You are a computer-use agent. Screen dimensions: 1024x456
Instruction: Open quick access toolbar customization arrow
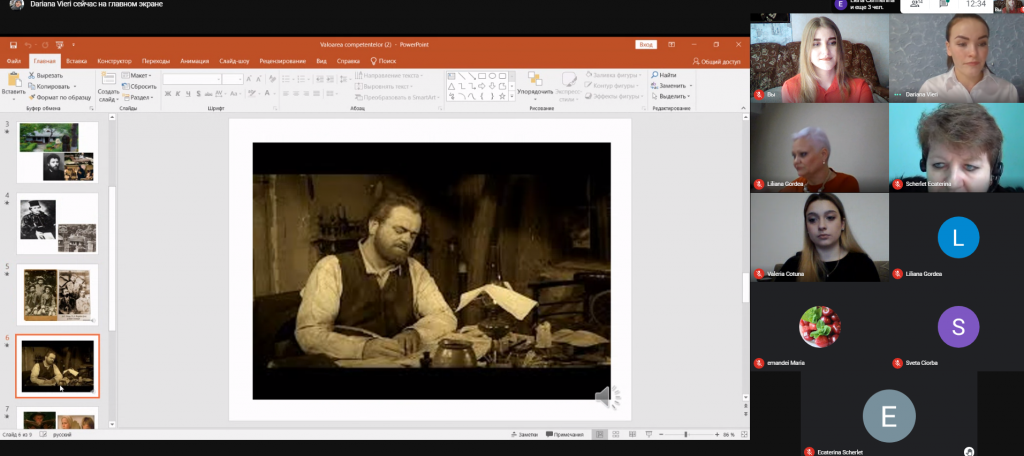(x=73, y=44)
